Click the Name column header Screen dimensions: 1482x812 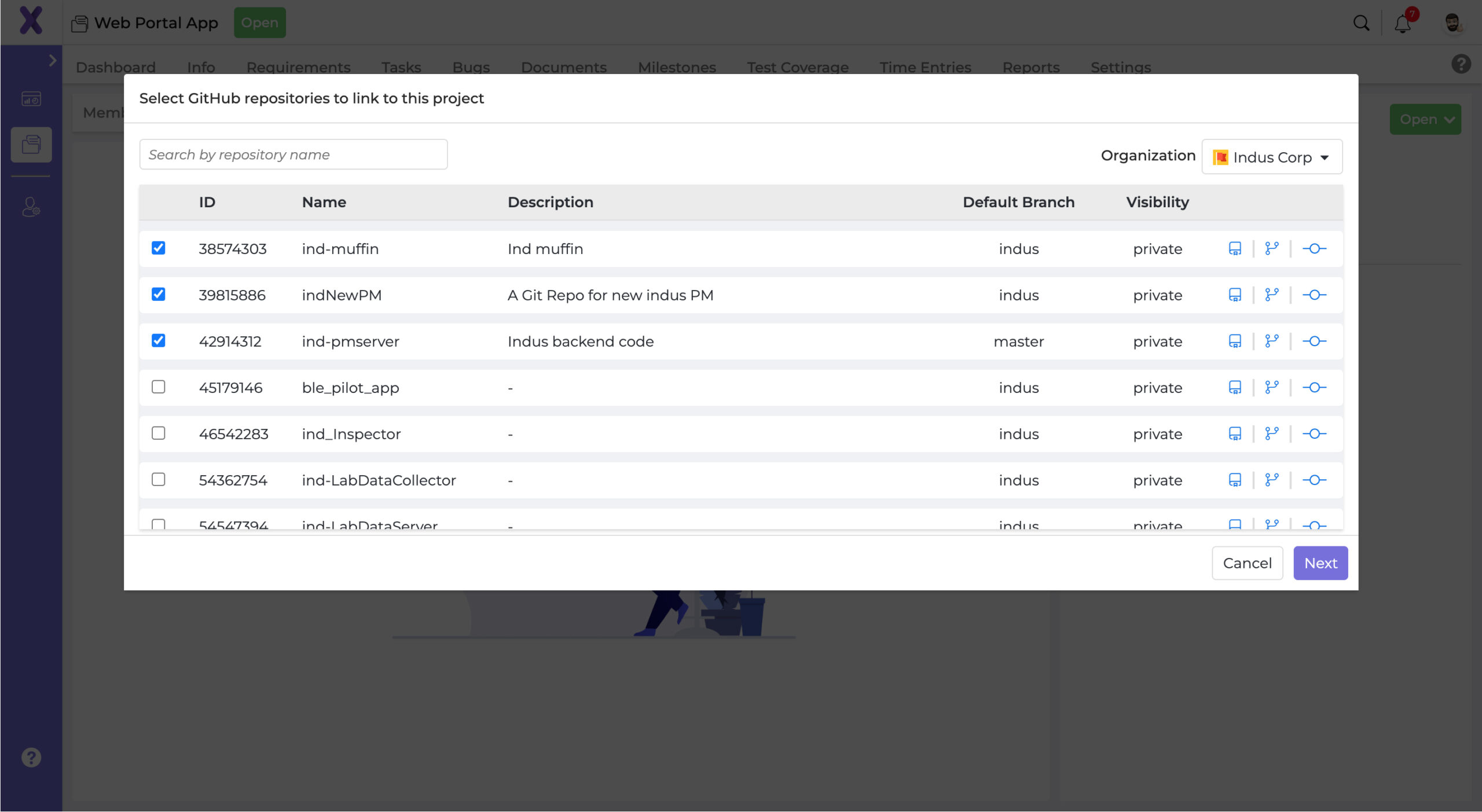[324, 202]
